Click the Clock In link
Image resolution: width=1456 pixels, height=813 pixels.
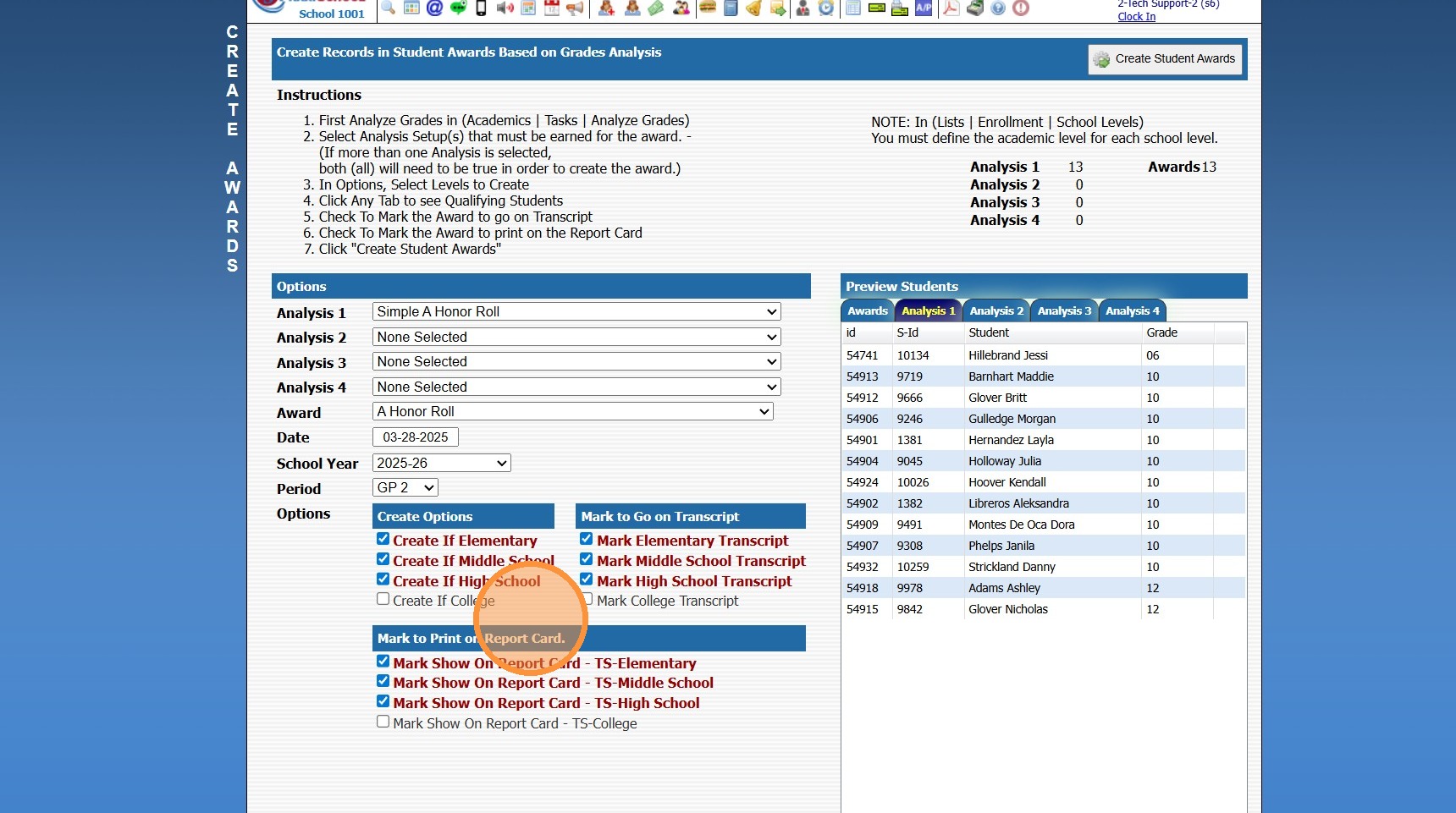1136,17
